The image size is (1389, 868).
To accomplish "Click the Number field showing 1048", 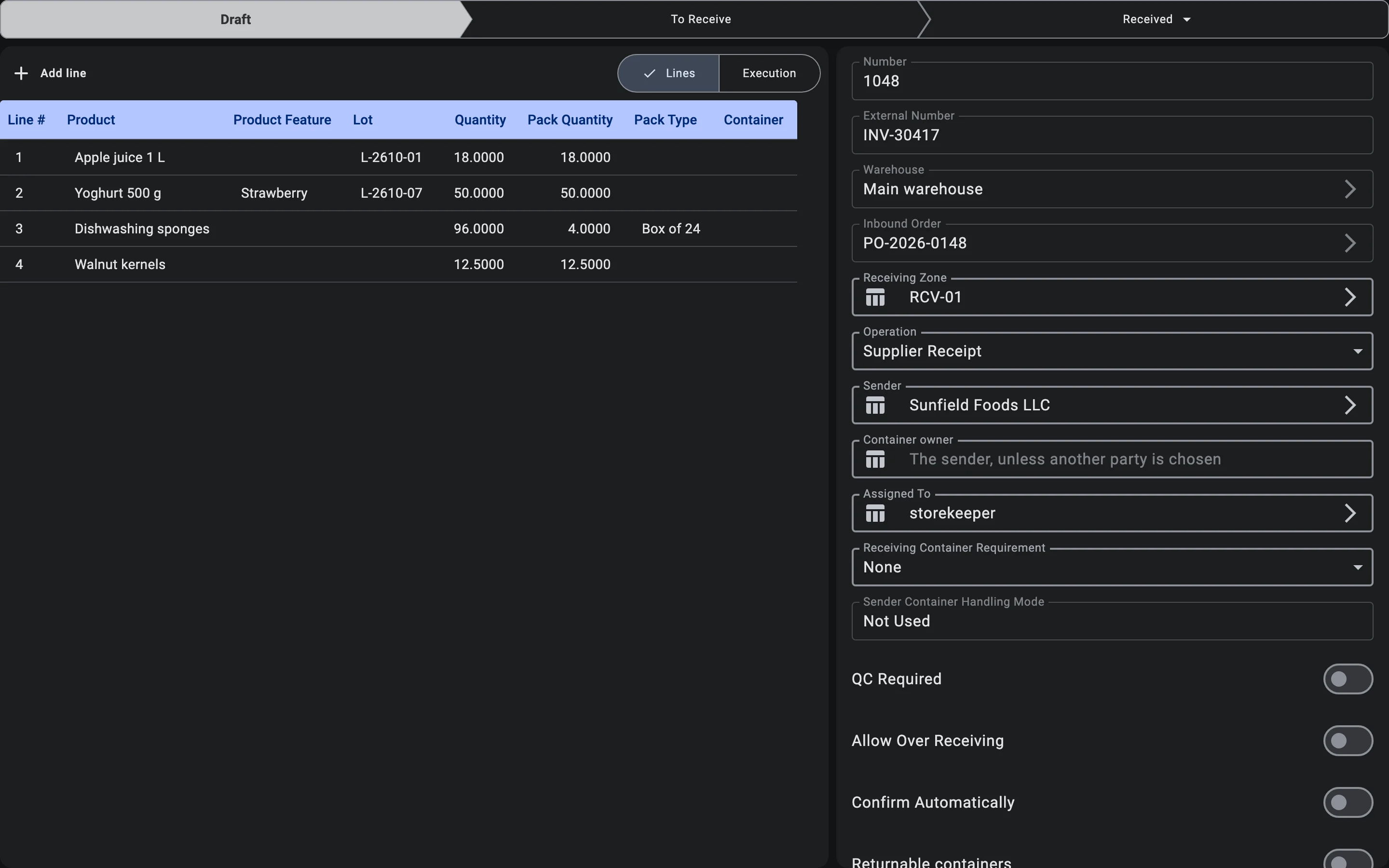I will [x=1112, y=81].
